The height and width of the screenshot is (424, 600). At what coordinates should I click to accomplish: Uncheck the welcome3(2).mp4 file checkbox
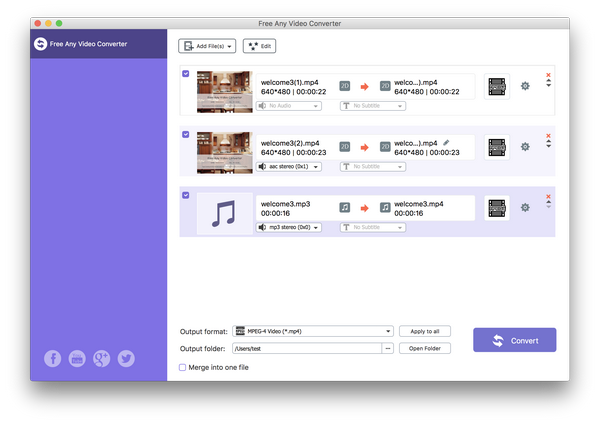tap(186, 134)
